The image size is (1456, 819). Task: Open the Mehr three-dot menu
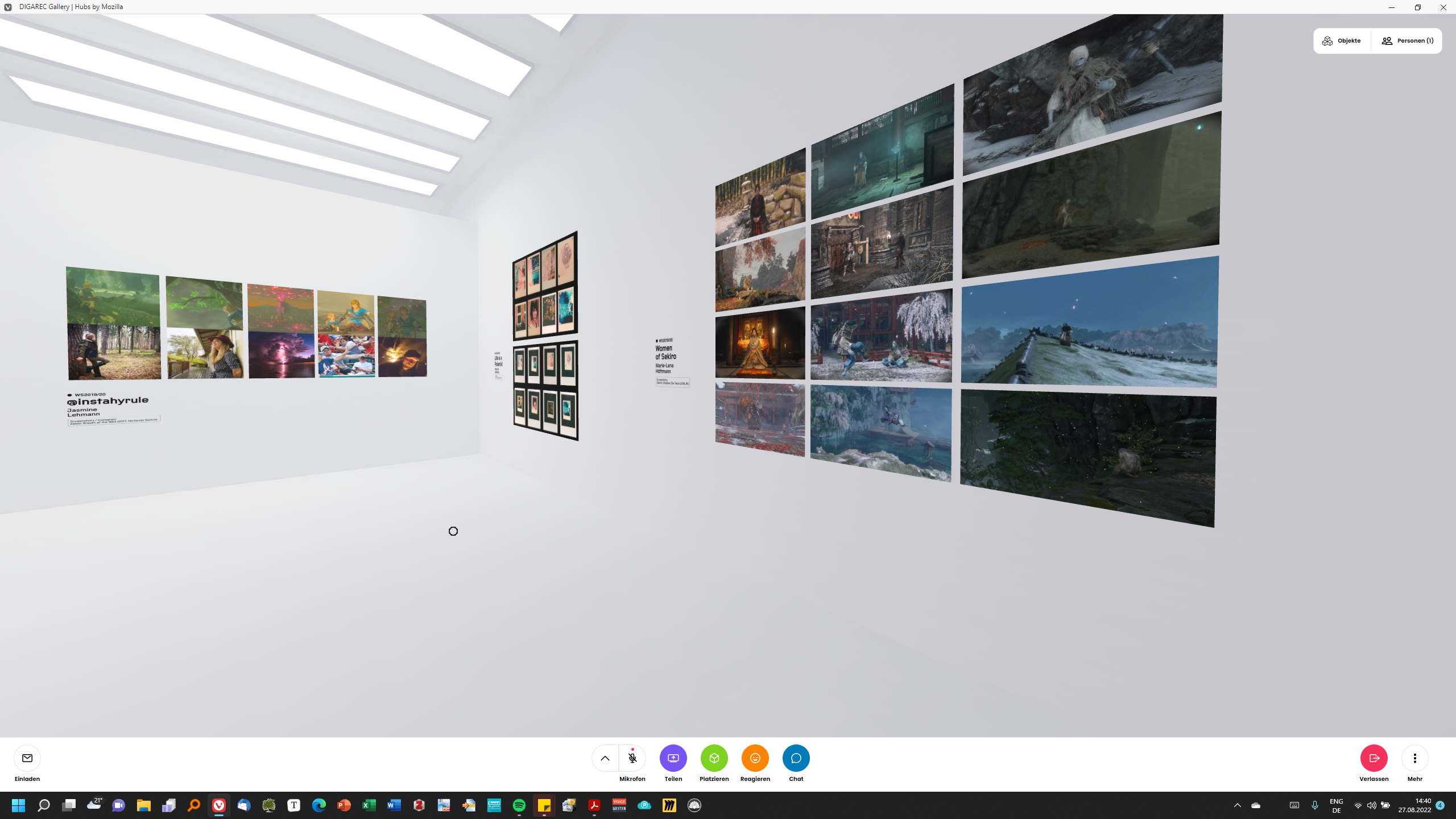click(x=1415, y=758)
